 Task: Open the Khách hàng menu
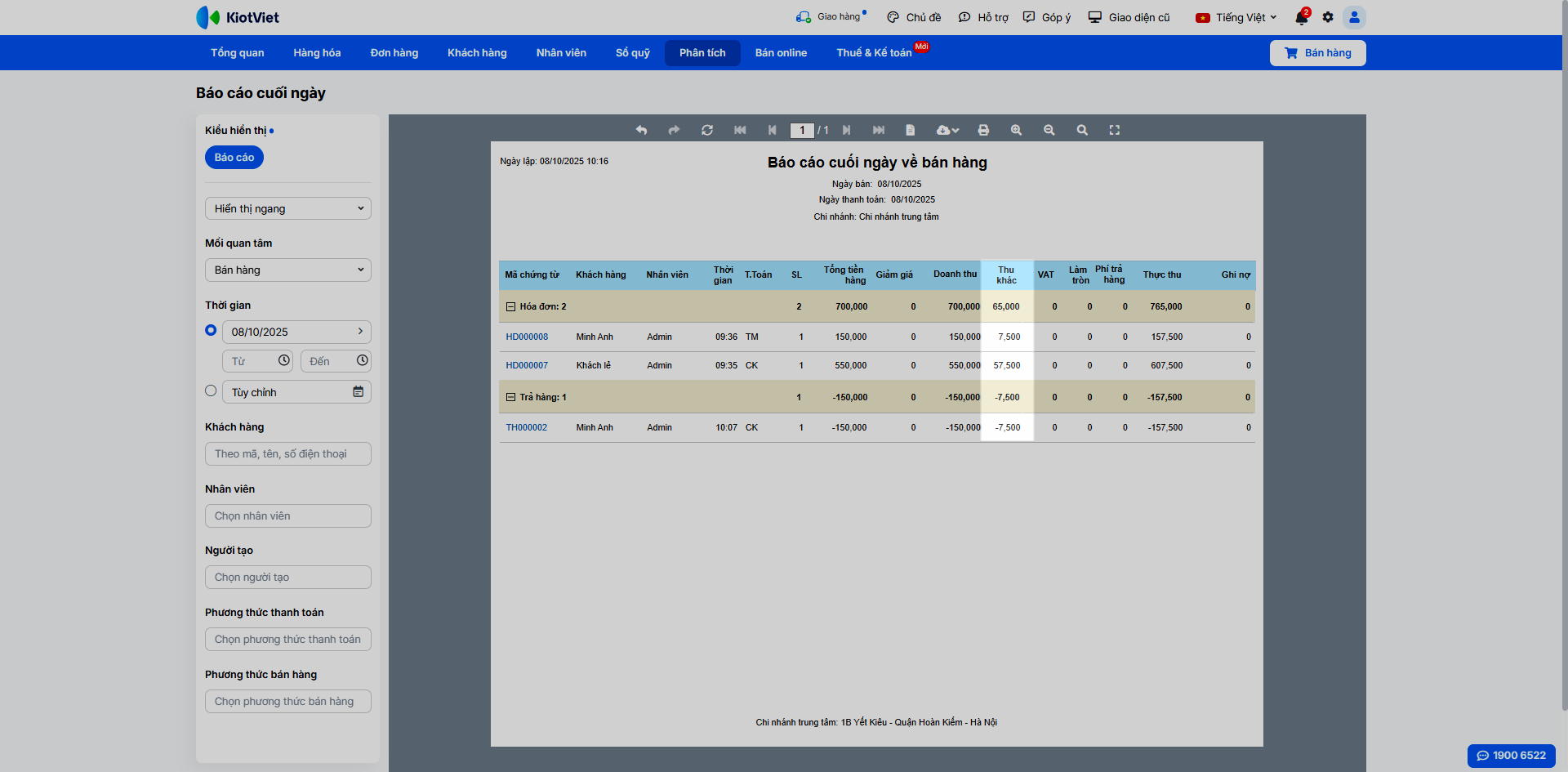click(x=477, y=53)
